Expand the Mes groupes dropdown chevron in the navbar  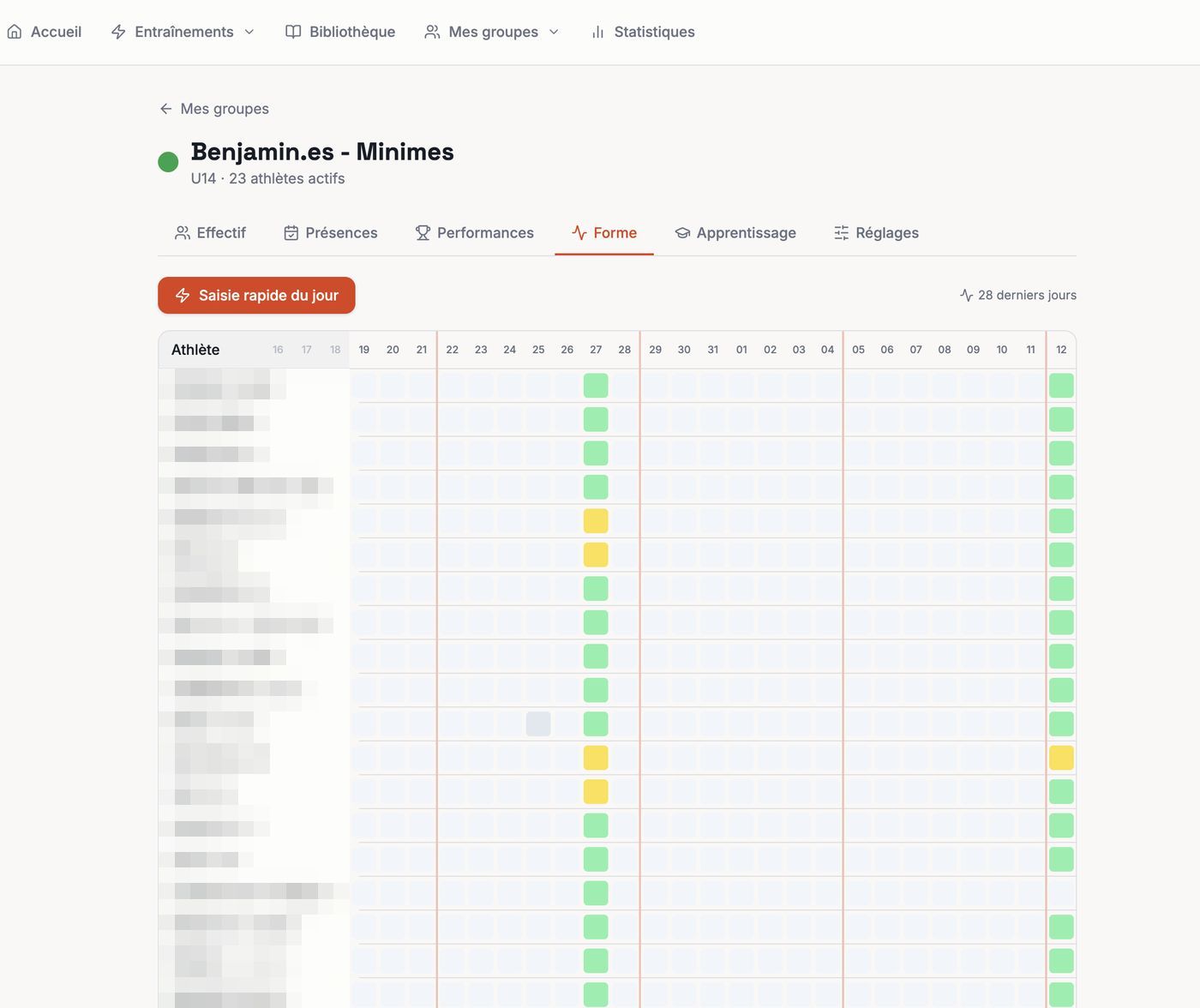(554, 32)
